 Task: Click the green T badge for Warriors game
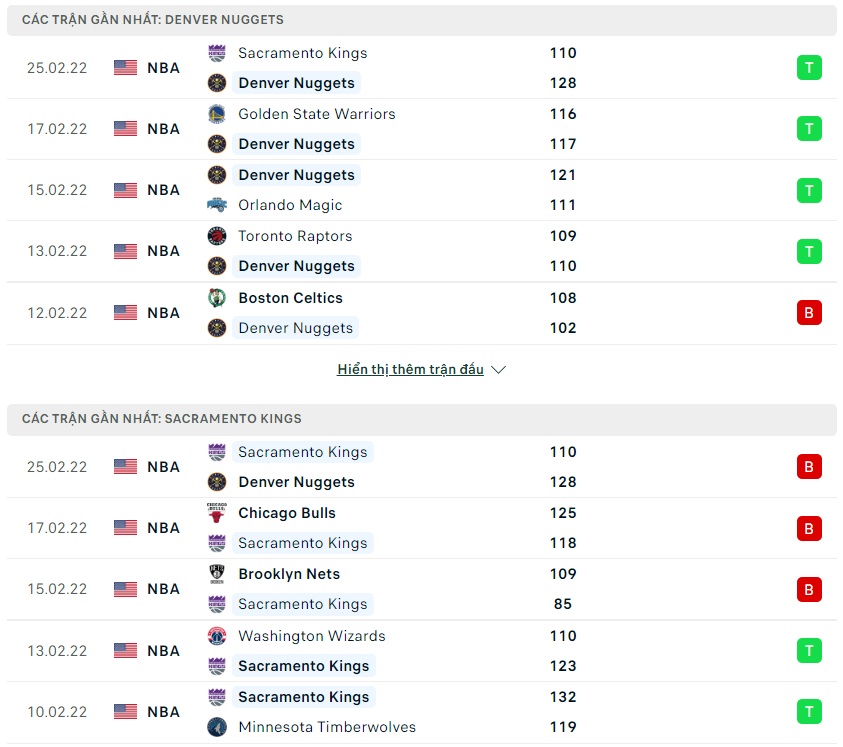pos(809,129)
